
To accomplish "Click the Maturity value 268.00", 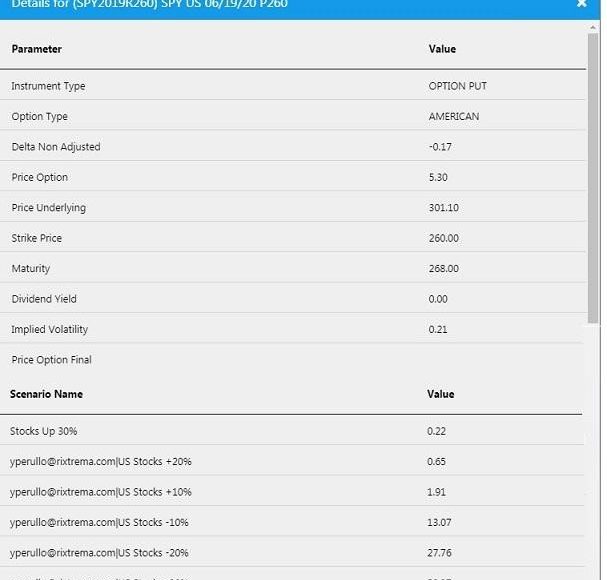I will tap(443, 269).
